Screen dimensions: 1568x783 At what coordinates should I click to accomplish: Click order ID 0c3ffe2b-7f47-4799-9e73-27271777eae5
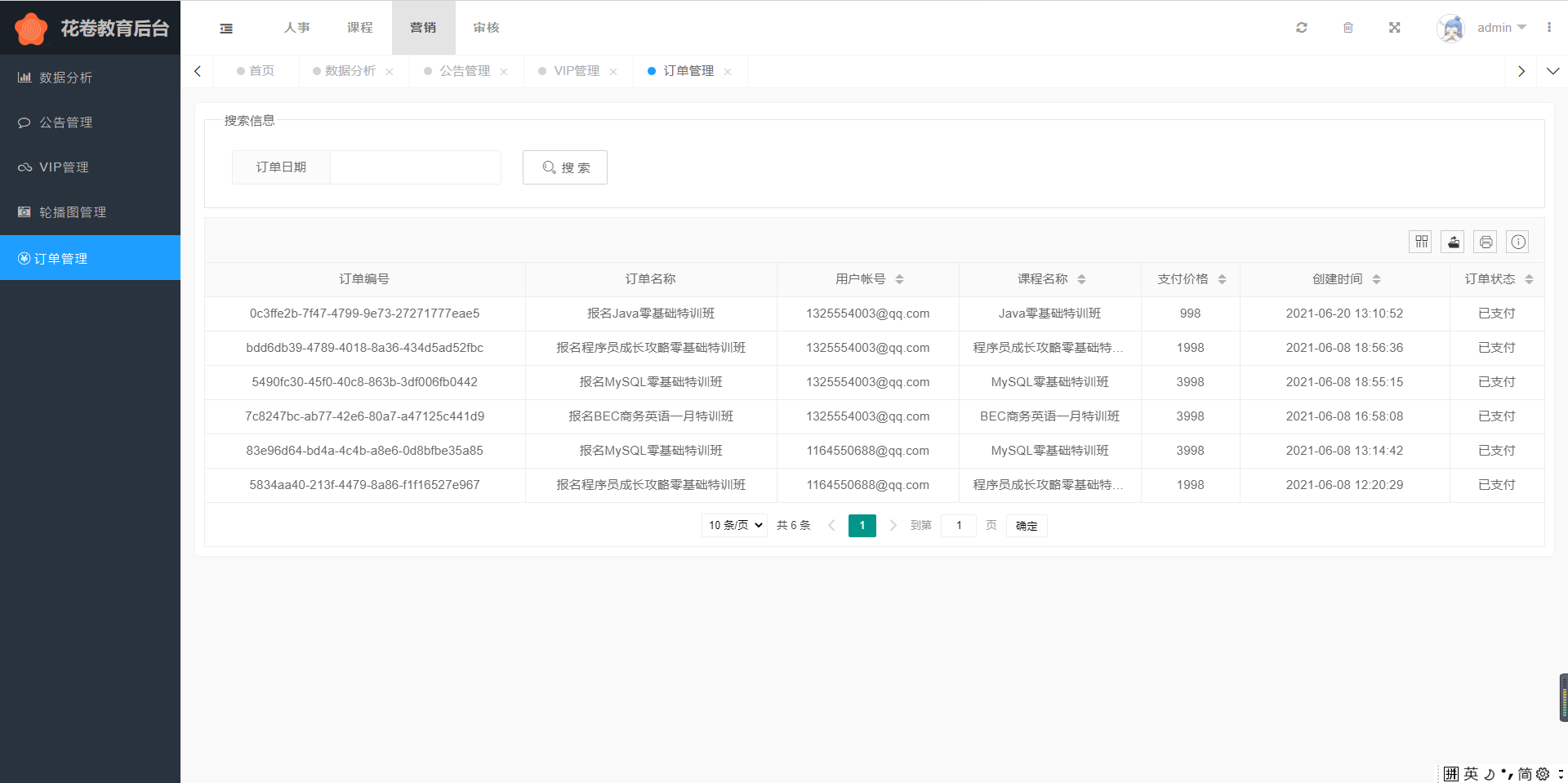[365, 314]
